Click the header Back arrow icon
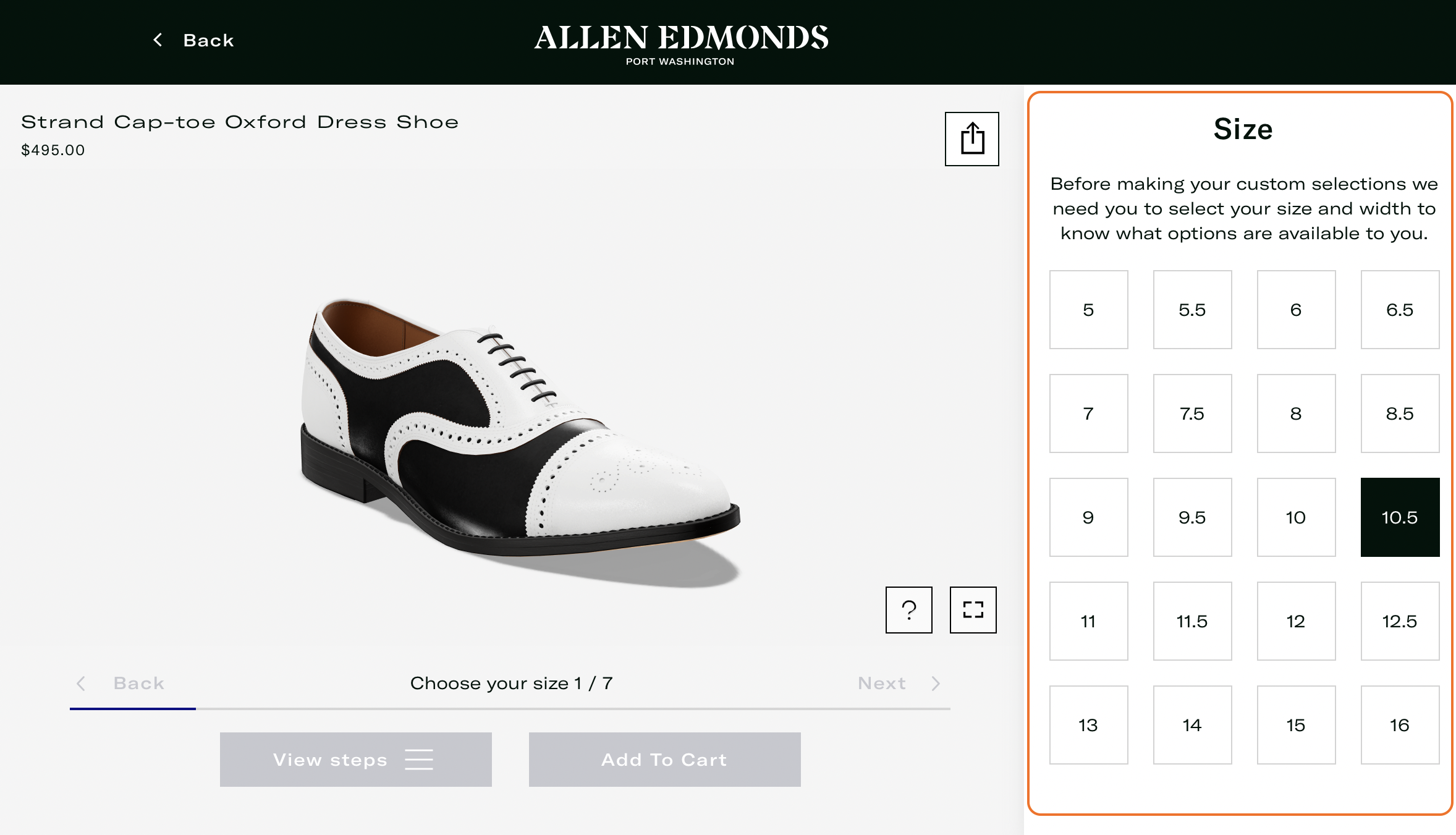 pos(158,40)
